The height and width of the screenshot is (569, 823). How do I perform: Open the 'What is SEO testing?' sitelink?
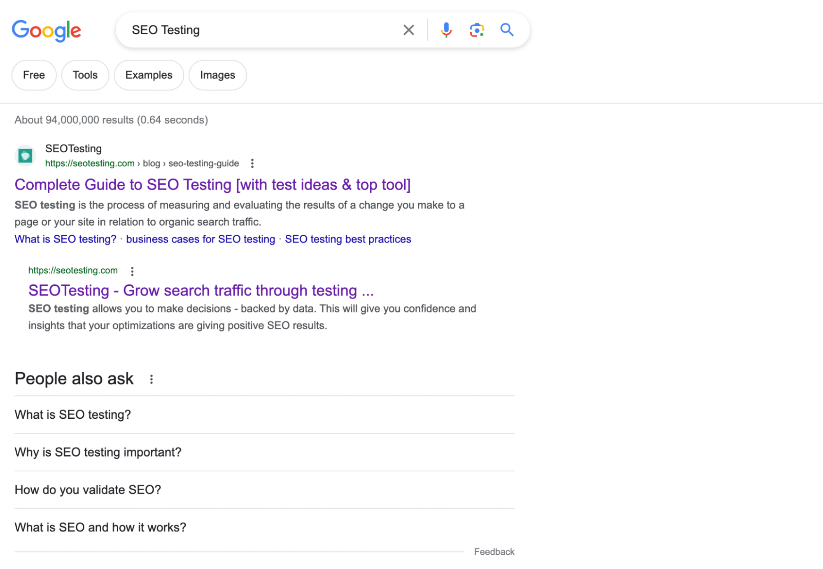click(66, 239)
